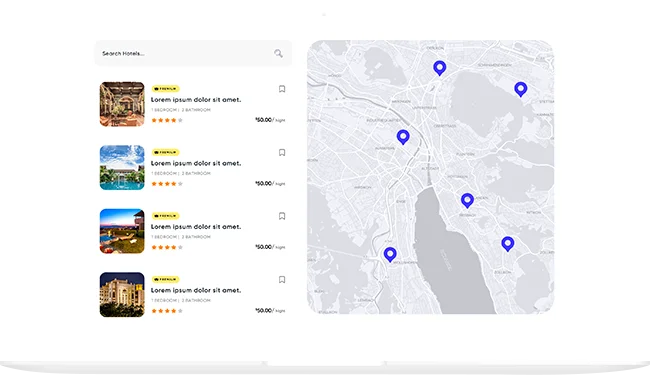Click the bedroom and bathroom text on the daytime pool listing

(181, 173)
